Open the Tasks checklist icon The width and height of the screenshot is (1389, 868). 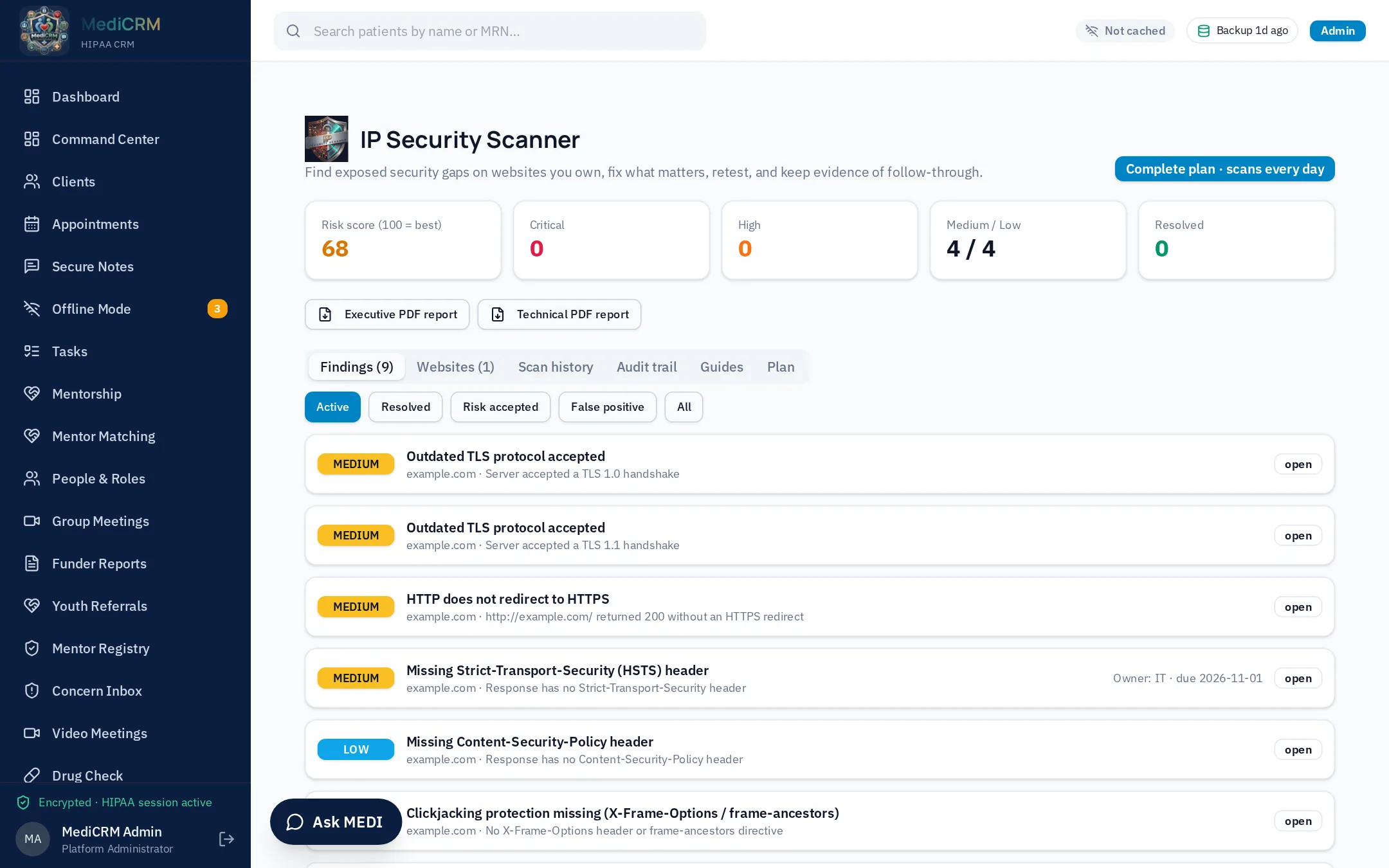click(32, 351)
